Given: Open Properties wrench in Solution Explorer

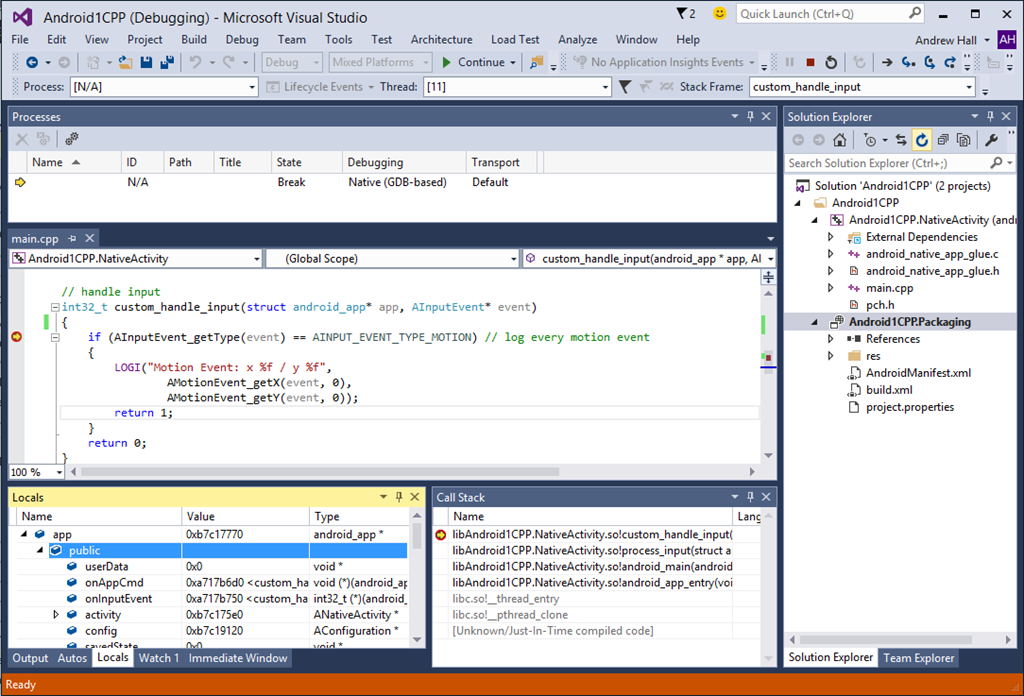Looking at the screenshot, I should click(x=991, y=140).
